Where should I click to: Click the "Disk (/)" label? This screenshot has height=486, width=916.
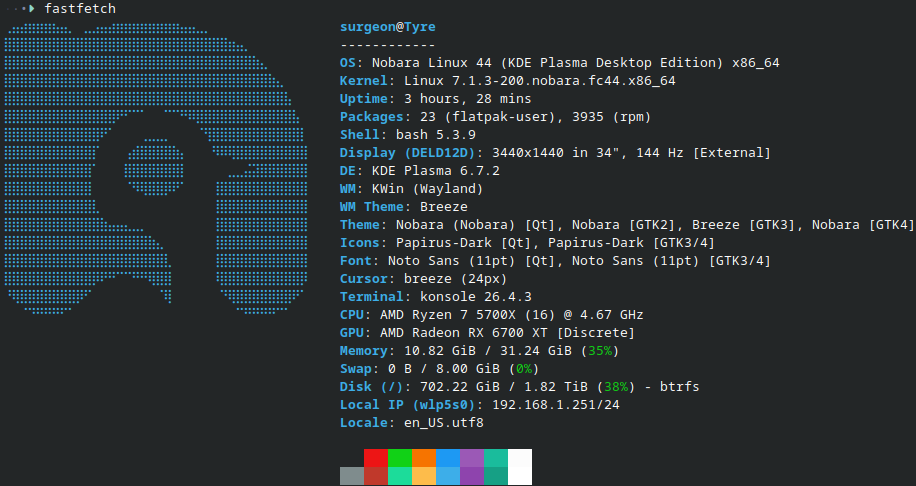(x=372, y=387)
